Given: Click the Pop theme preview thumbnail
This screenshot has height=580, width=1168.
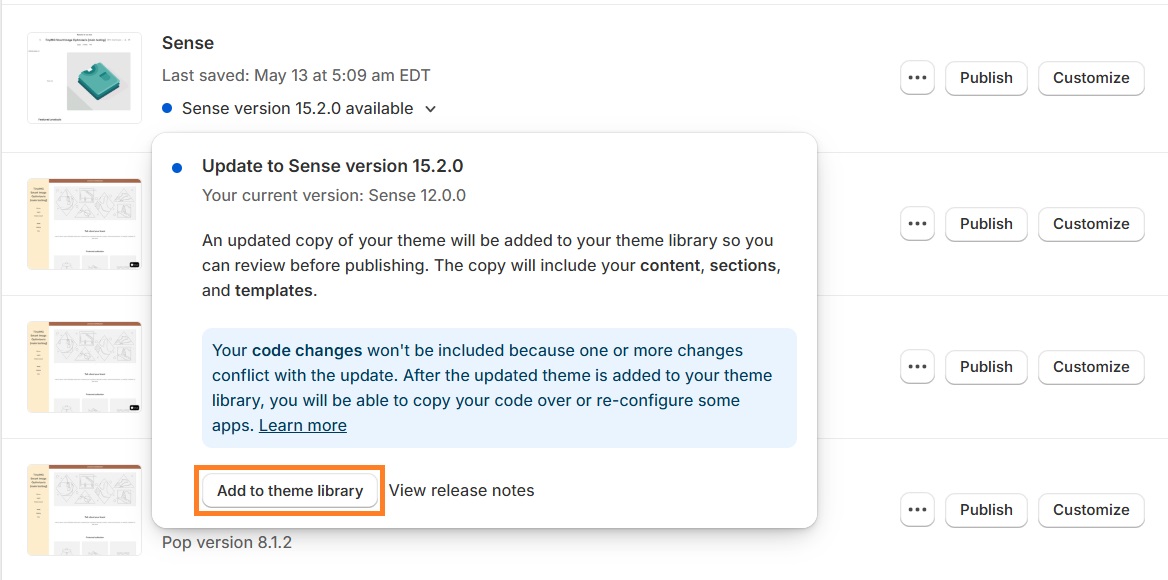Looking at the screenshot, I should click(84, 510).
